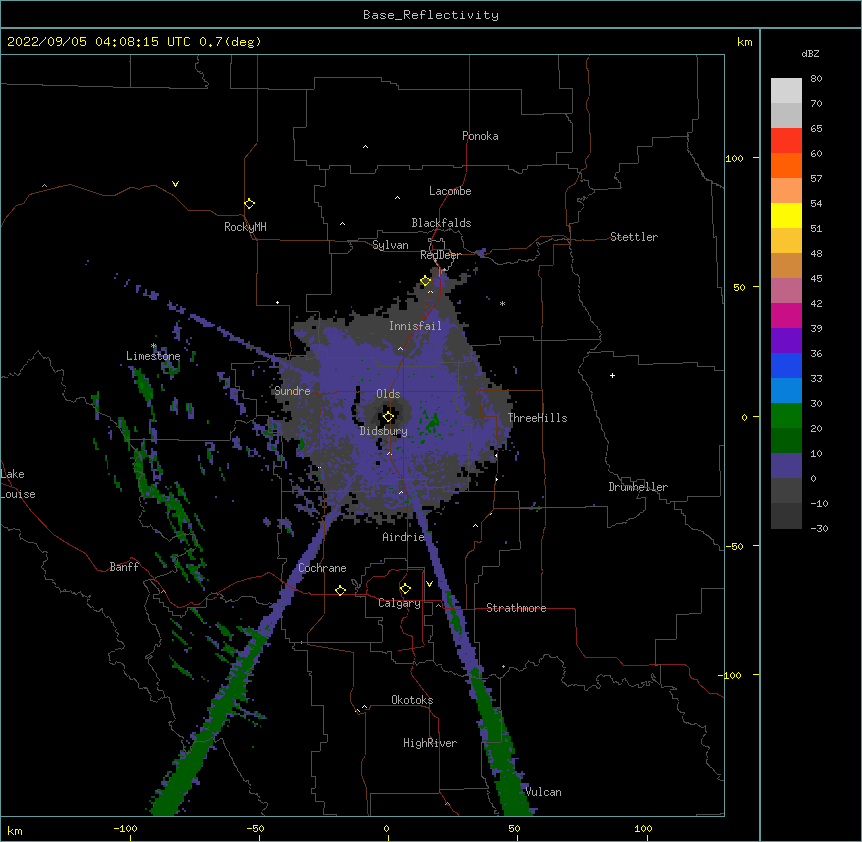The height and width of the screenshot is (842, 862).
Task: Pick the orange 57-60 dBZ legend swatch
Action: (786, 165)
